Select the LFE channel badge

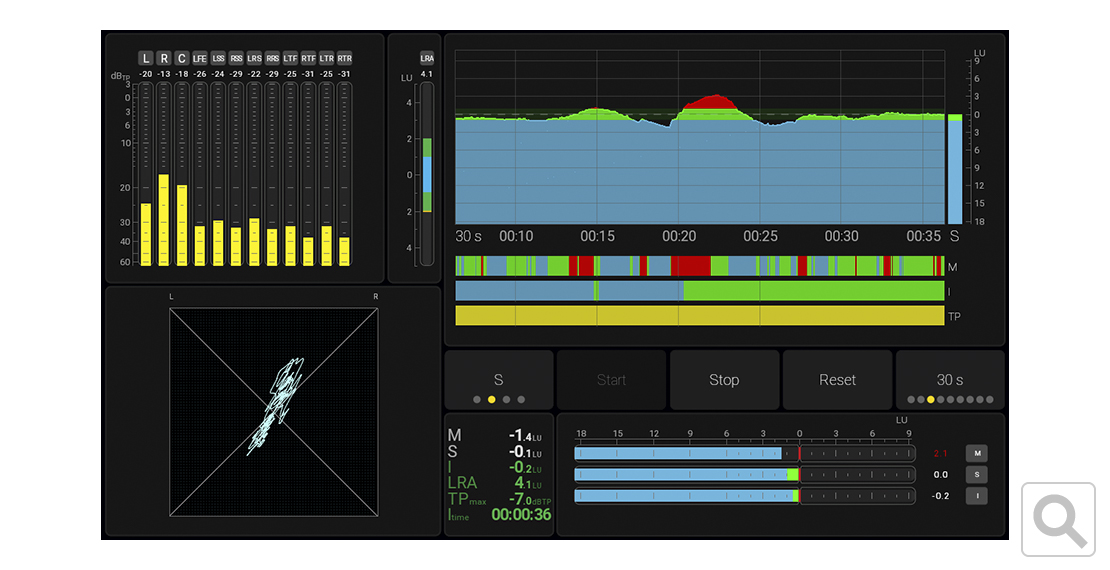tap(200, 58)
